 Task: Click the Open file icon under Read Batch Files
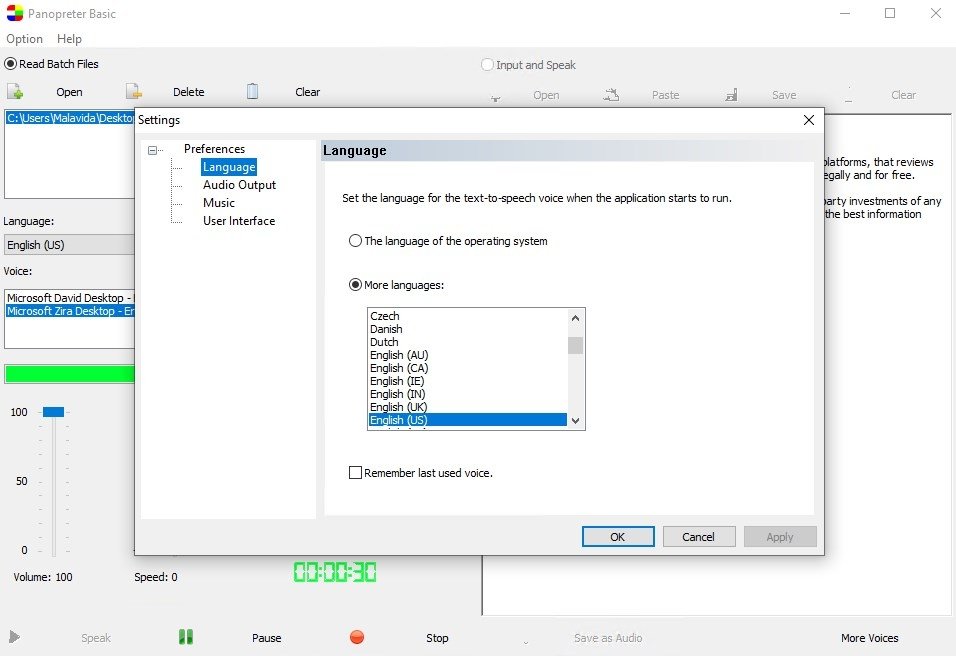coord(15,91)
